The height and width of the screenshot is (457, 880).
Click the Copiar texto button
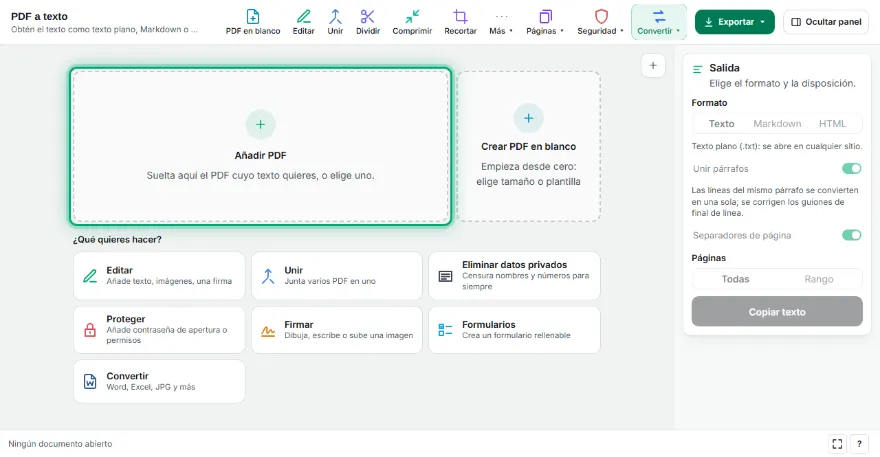click(777, 312)
